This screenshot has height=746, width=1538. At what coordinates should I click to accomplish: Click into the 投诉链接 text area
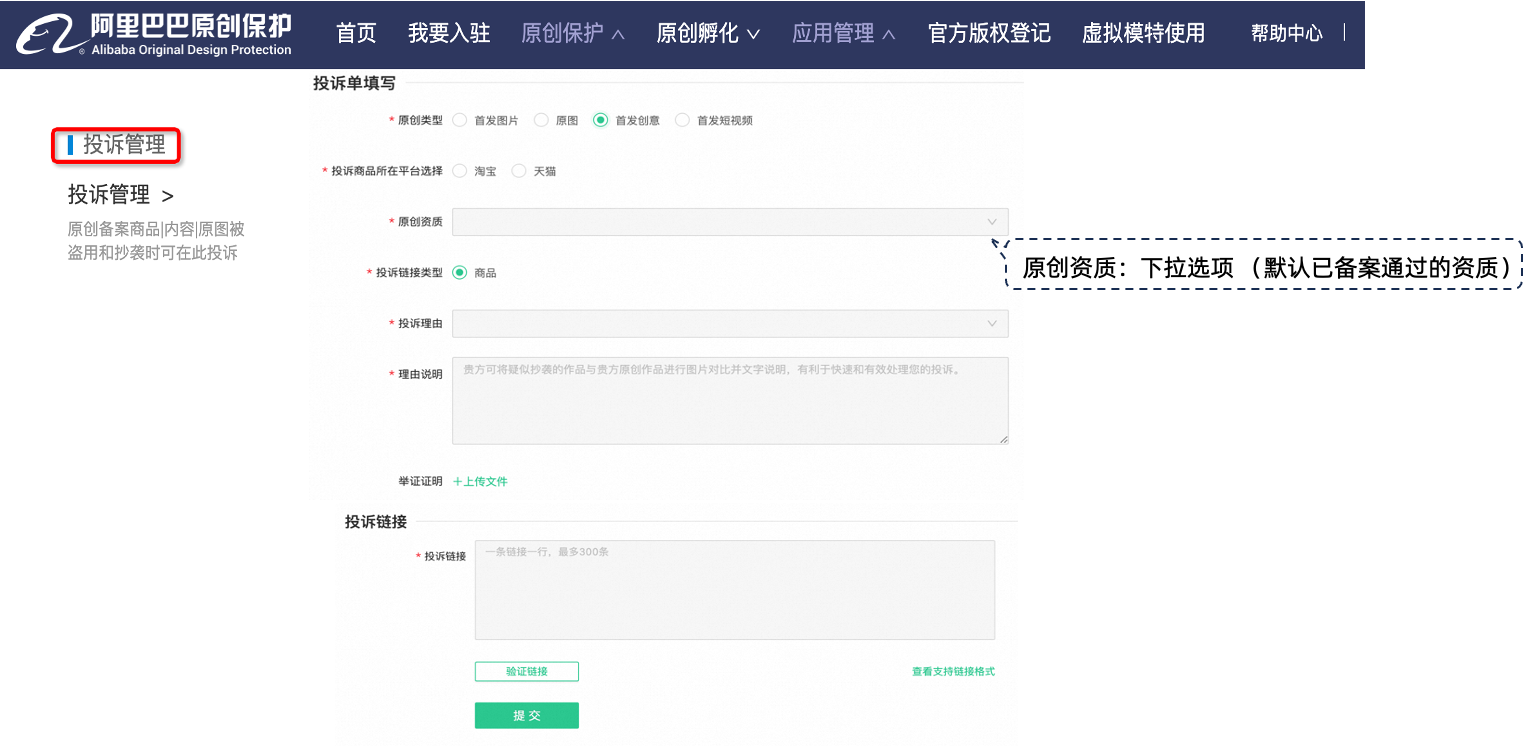[x=735, y=590]
